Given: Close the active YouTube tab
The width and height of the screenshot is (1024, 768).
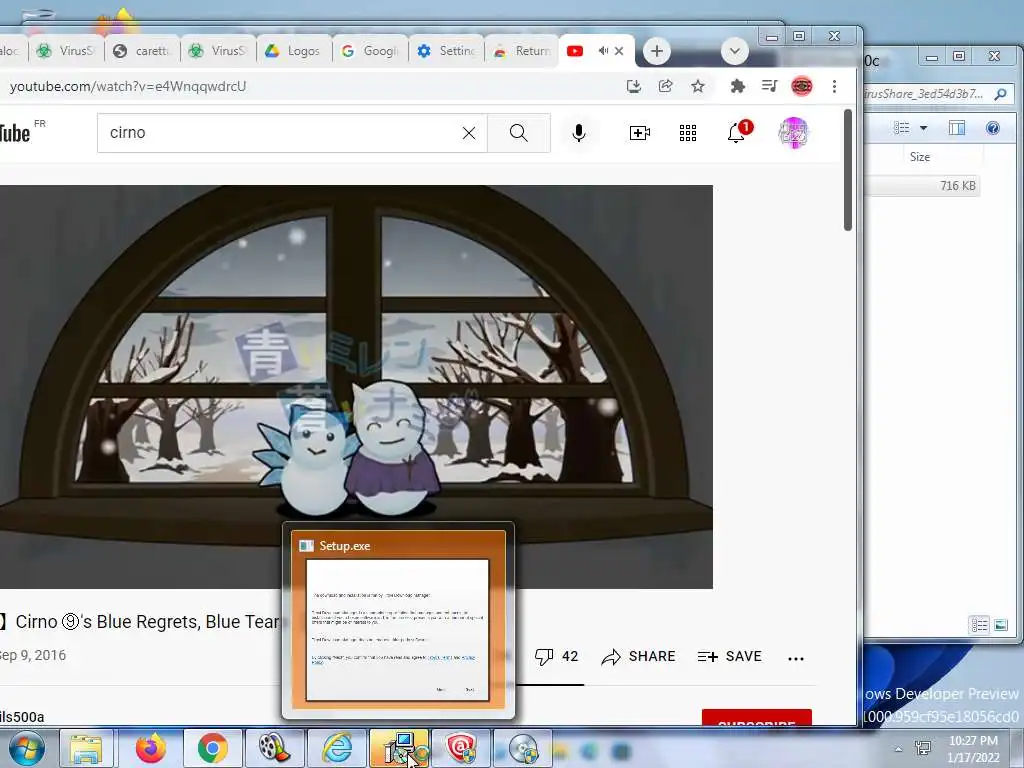Looking at the screenshot, I should [619, 51].
